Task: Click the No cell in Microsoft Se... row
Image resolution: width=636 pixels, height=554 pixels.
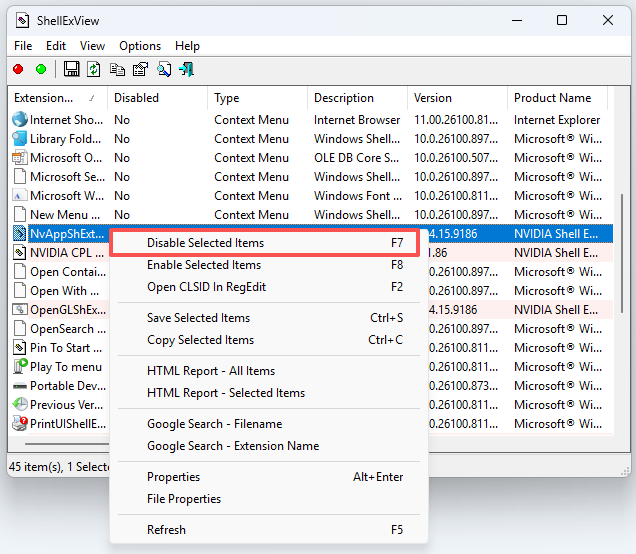Action: [x=122, y=177]
